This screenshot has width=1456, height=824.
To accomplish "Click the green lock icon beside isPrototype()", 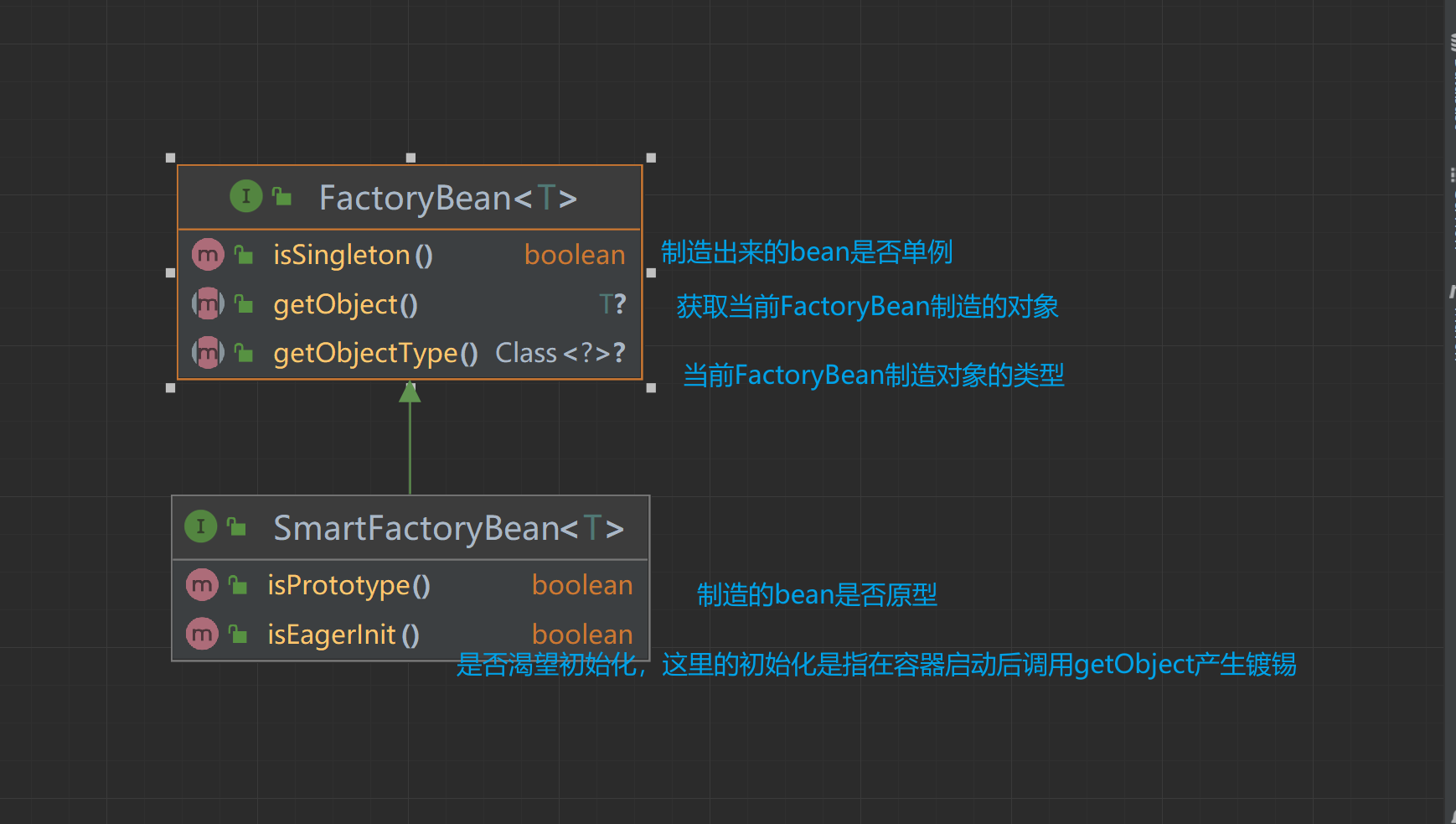I will [x=238, y=584].
